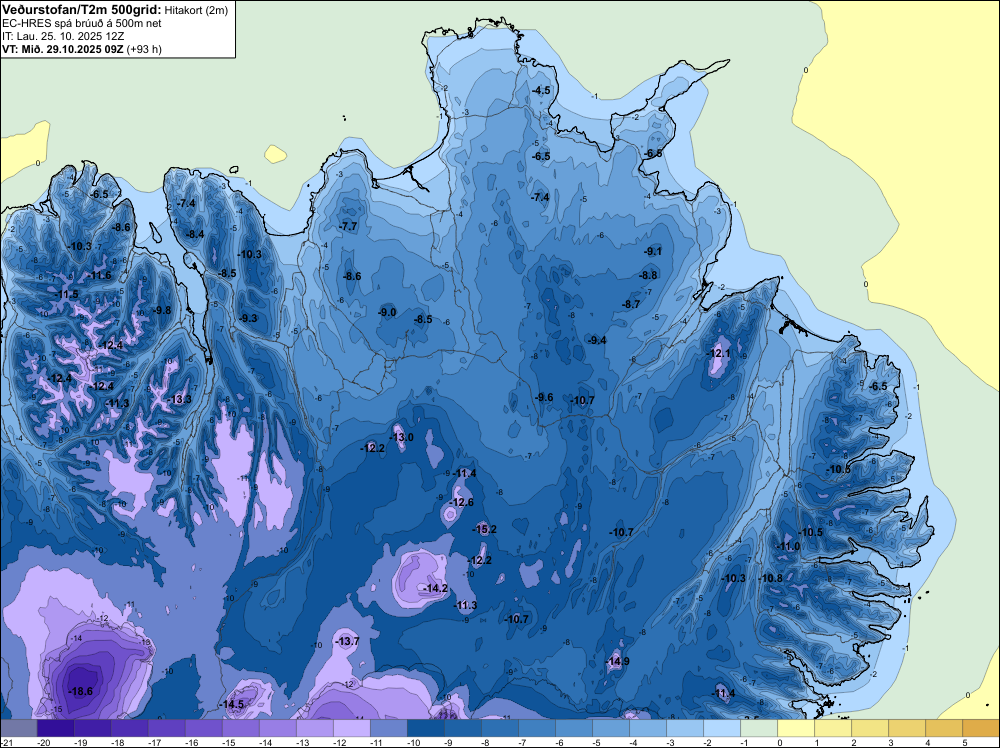Click the -8.8 temperature value
This screenshot has height=748, width=1000.
[648, 275]
